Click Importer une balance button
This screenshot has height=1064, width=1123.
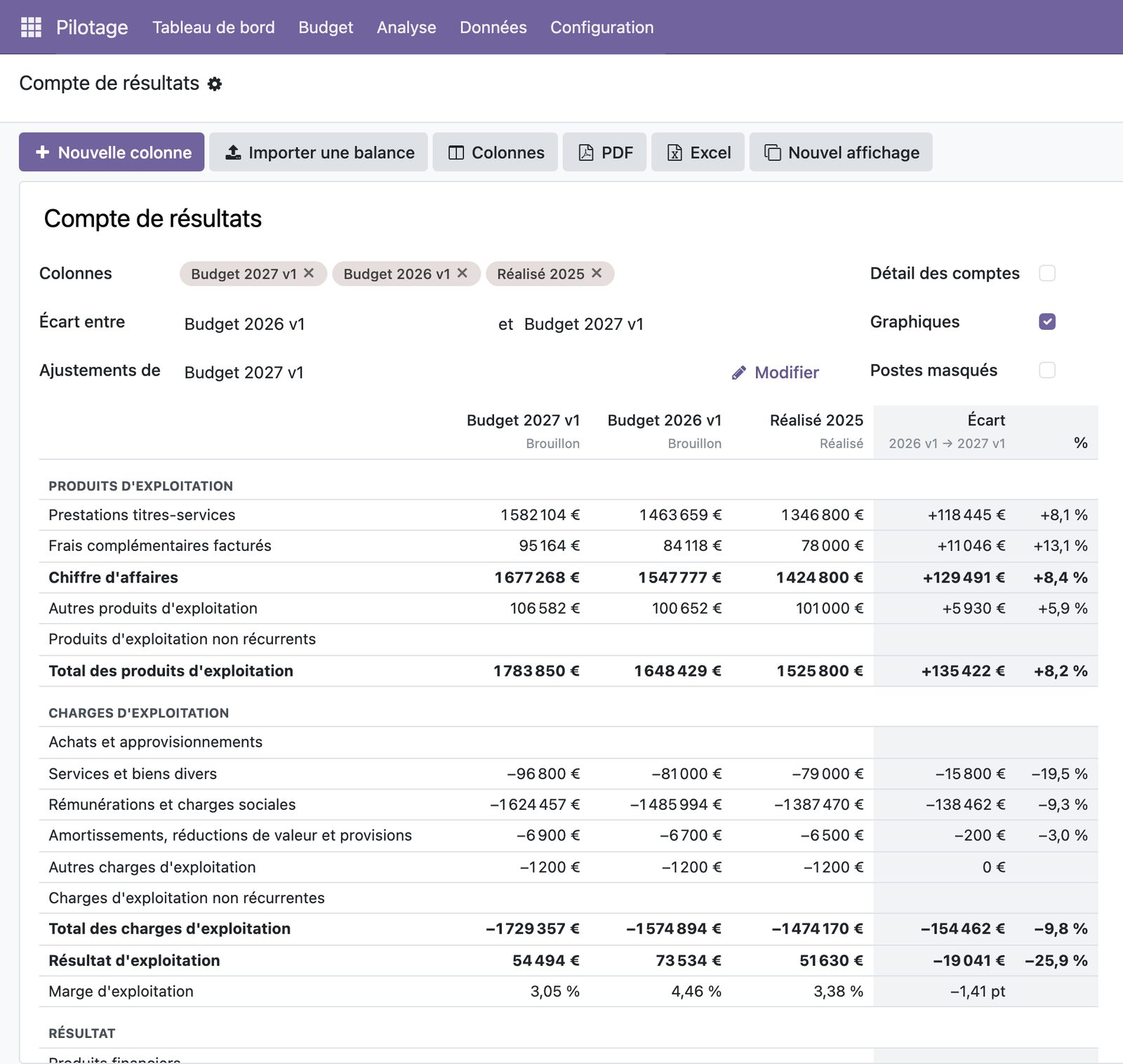(x=319, y=152)
